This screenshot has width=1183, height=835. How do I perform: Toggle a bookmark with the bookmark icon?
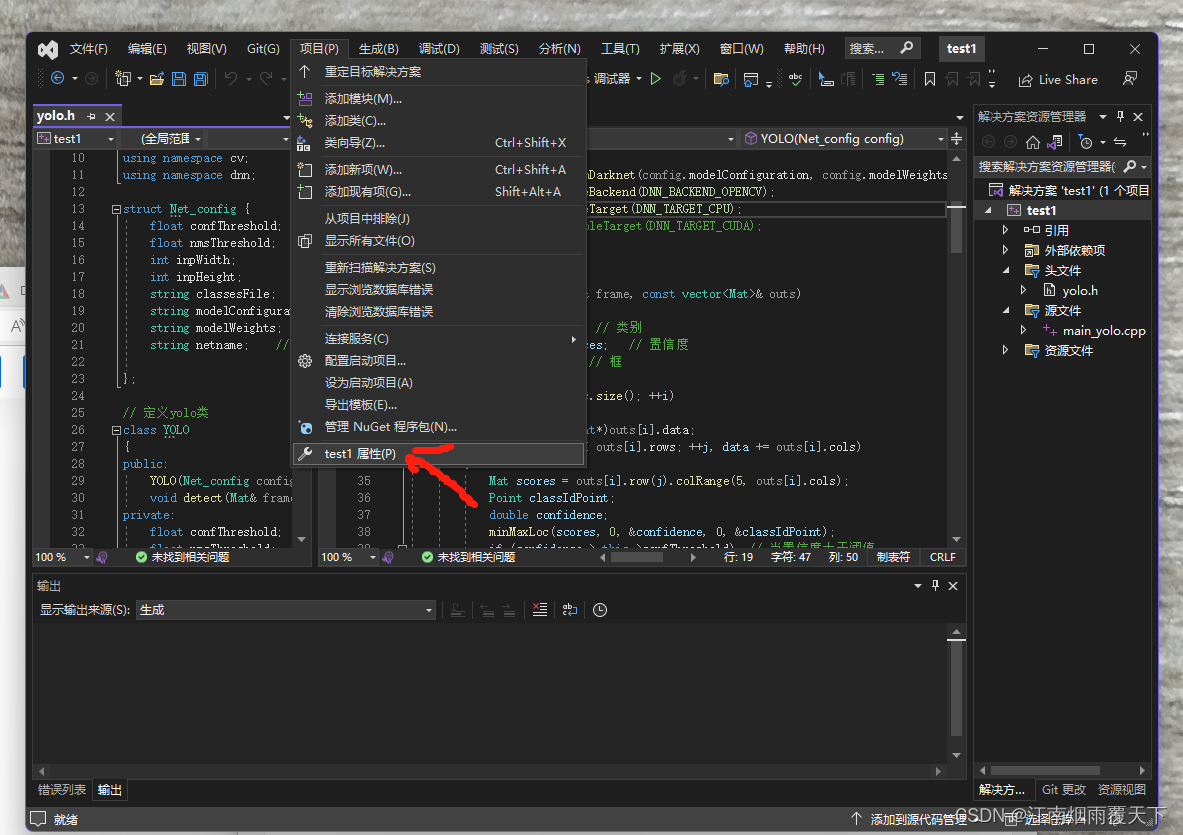[930, 78]
